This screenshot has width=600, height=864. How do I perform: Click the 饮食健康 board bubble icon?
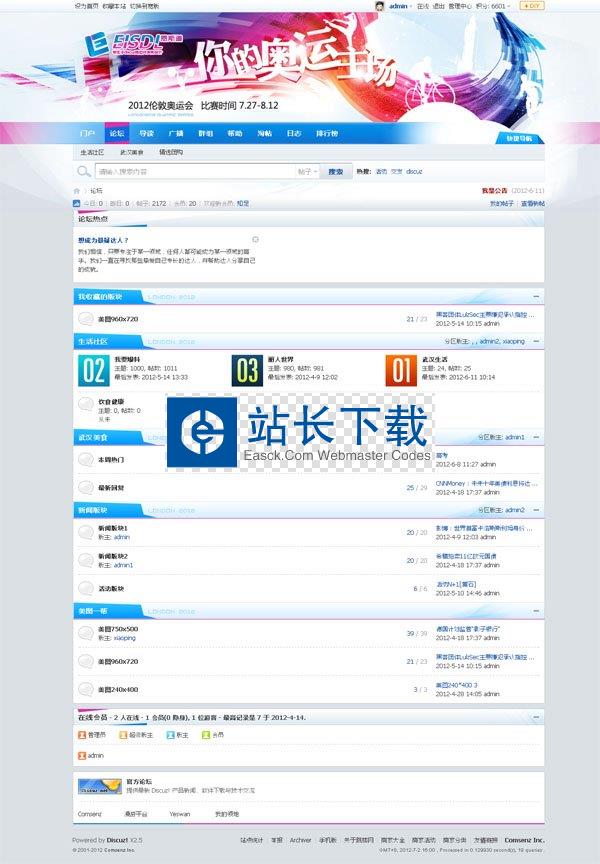point(85,404)
